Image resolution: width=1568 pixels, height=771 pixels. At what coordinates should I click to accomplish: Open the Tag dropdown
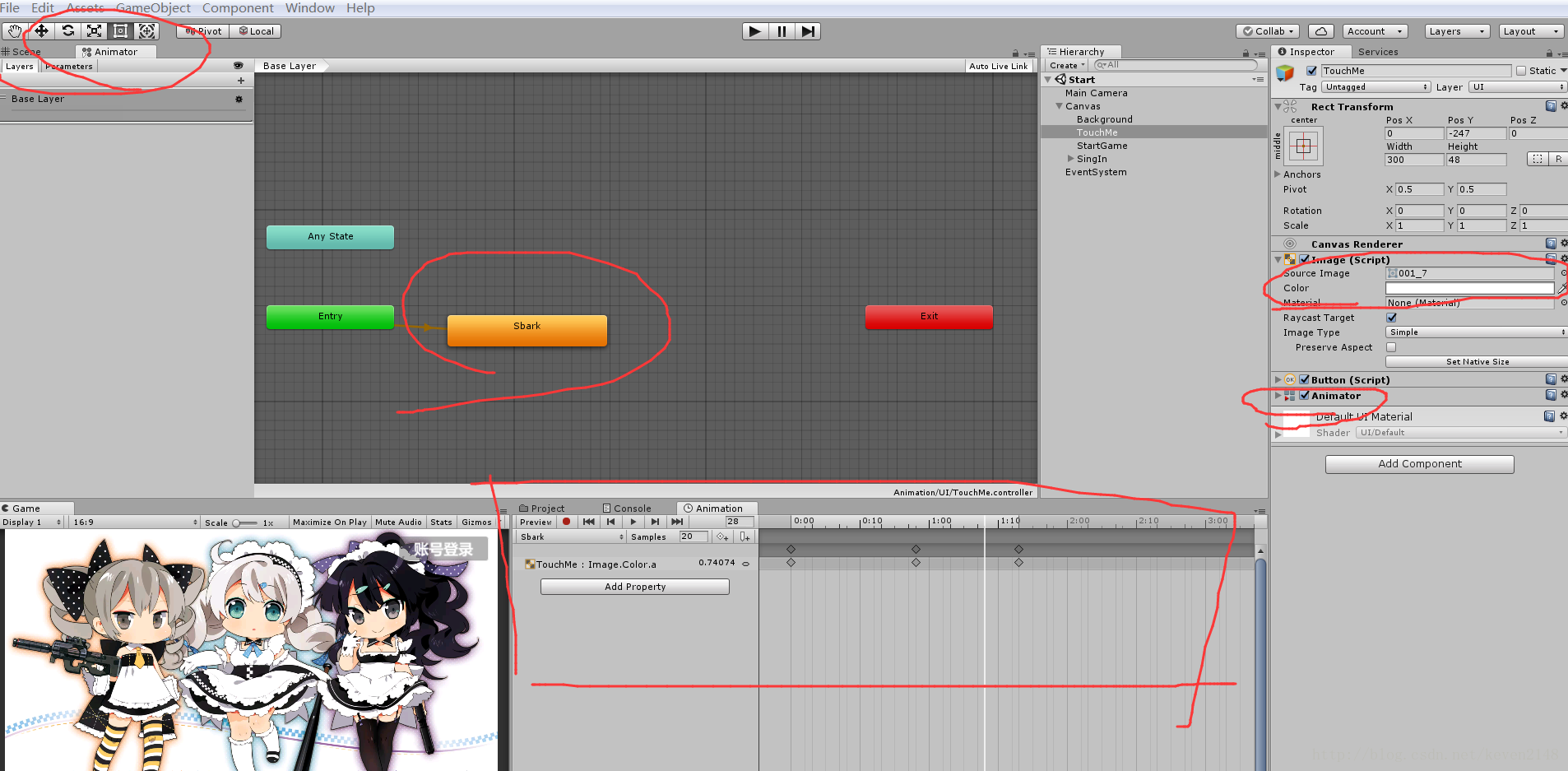click(1376, 87)
